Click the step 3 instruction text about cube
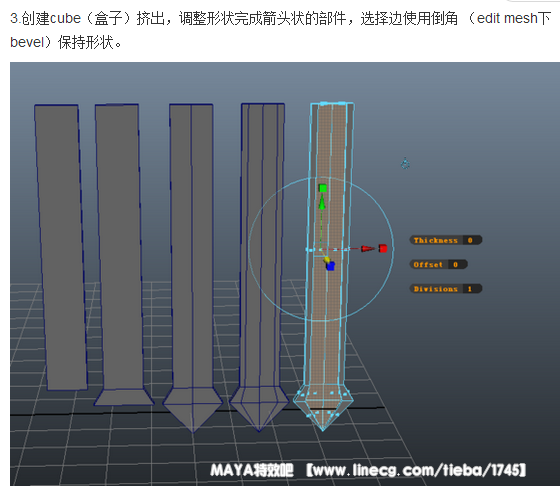The height and width of the screenshot is (487, 560). [280, 19]
